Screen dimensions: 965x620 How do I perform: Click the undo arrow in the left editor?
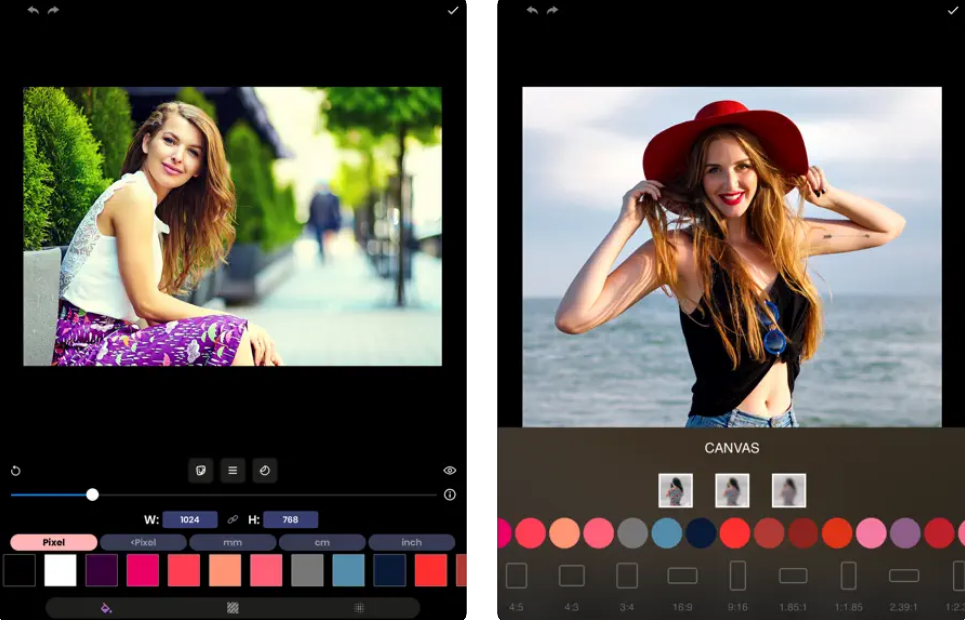pyautogui.click(x=33, y=10)
